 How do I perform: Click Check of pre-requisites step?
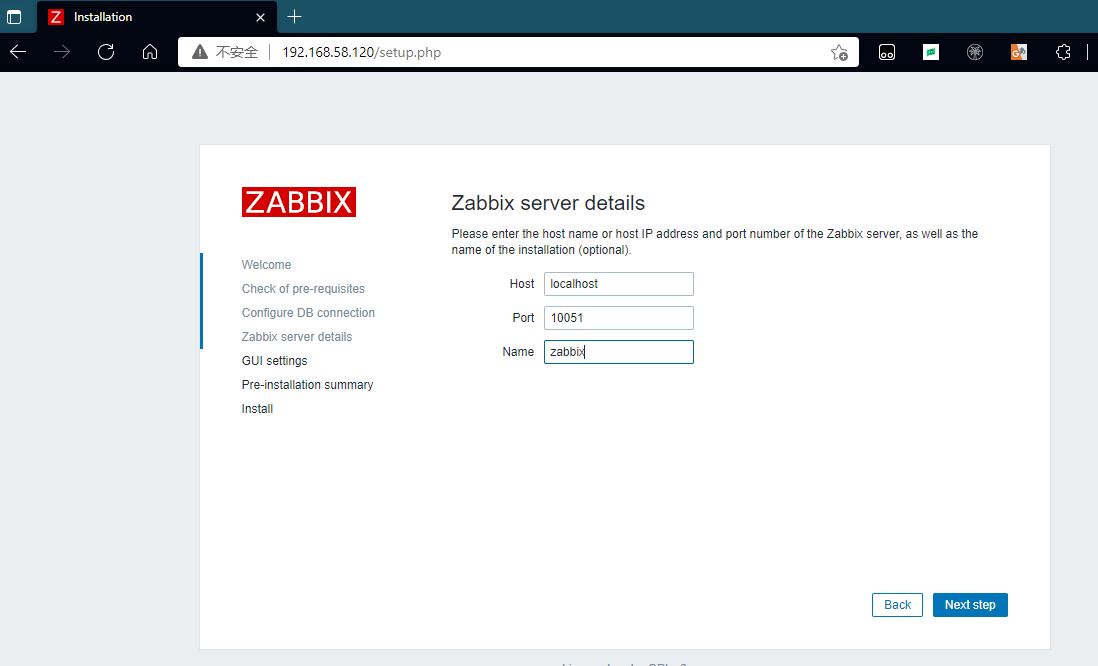(x=303, y=289)
